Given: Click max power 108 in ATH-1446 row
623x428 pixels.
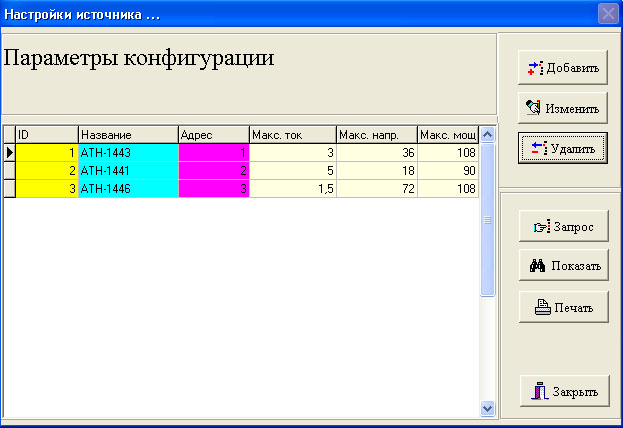Looking at the screenshot, I should coord(448,188).
